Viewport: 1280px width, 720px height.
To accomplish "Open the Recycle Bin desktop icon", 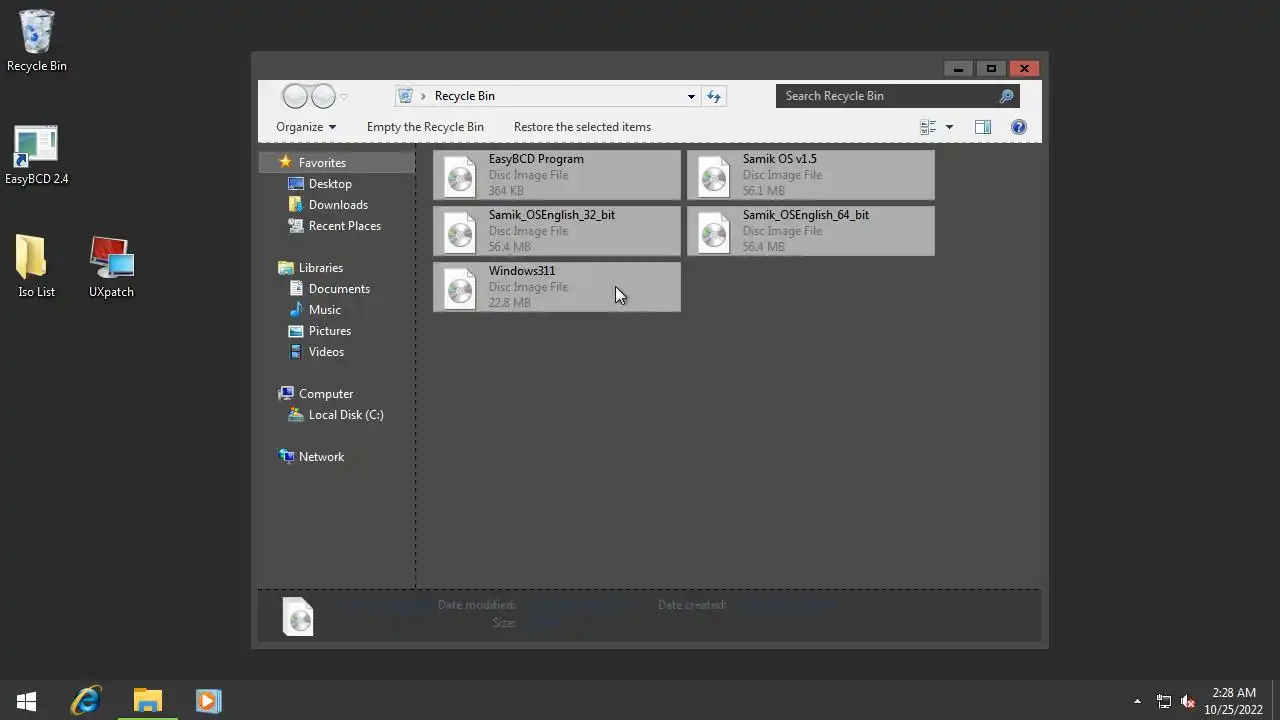I will point(37,41).
